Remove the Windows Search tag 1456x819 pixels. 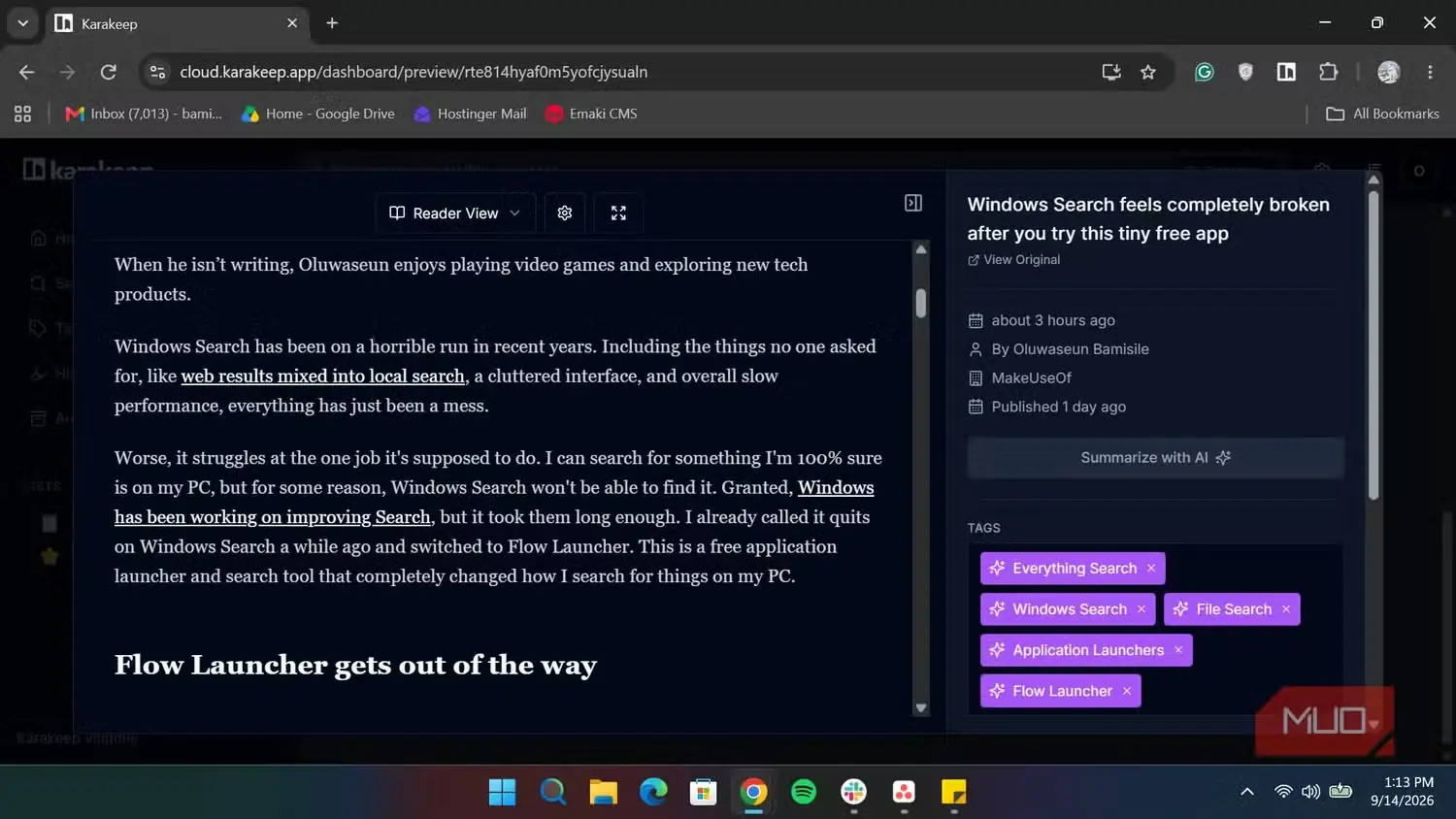pyautogui.click(x=1142, y=609)
